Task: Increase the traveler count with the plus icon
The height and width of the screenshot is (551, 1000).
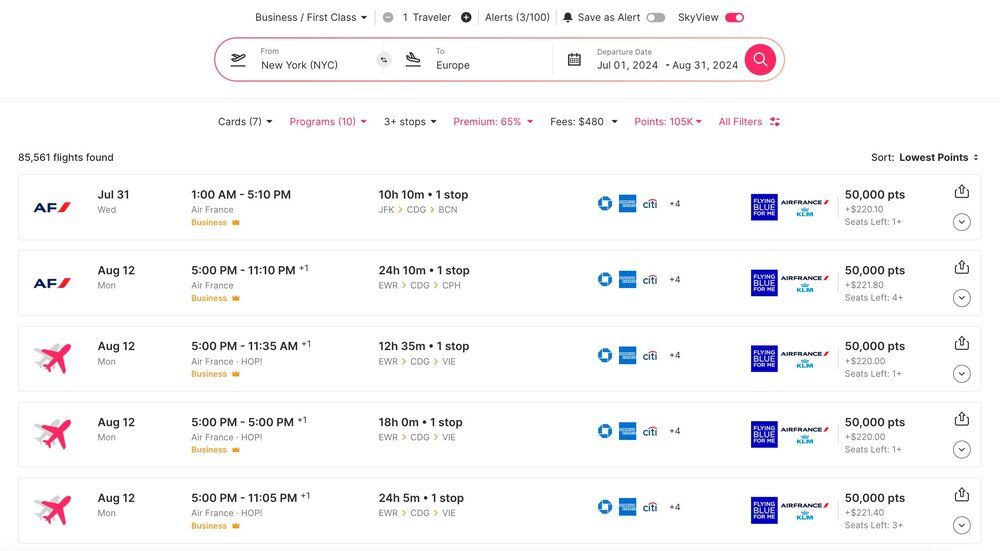Action: [466, 17]
